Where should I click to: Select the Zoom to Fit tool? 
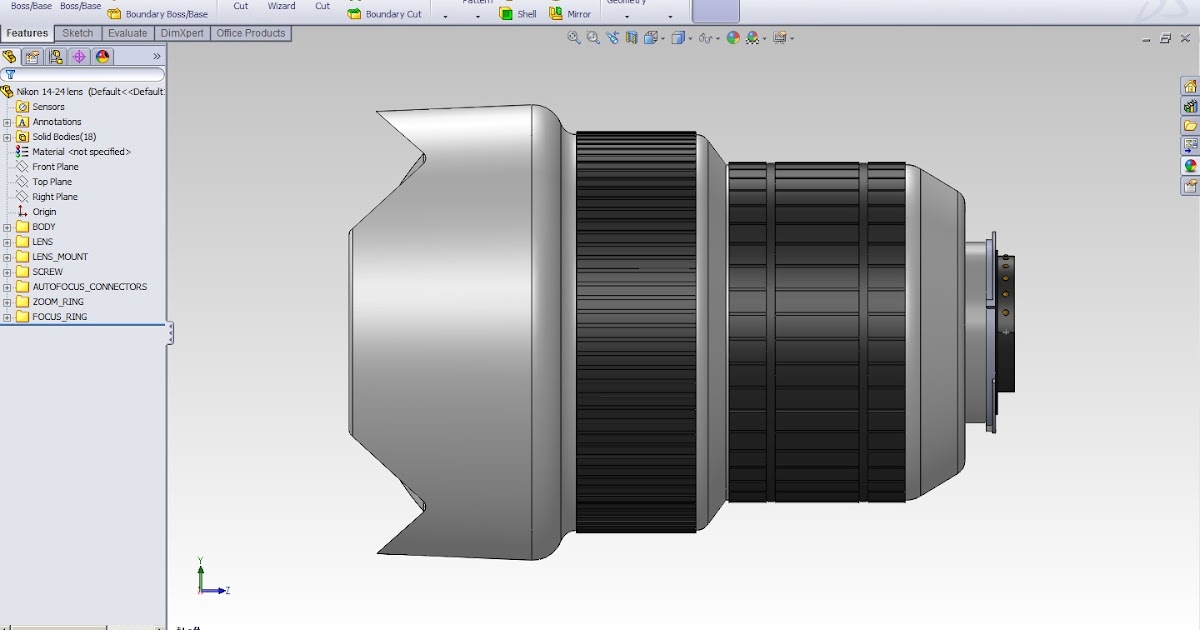574,38
